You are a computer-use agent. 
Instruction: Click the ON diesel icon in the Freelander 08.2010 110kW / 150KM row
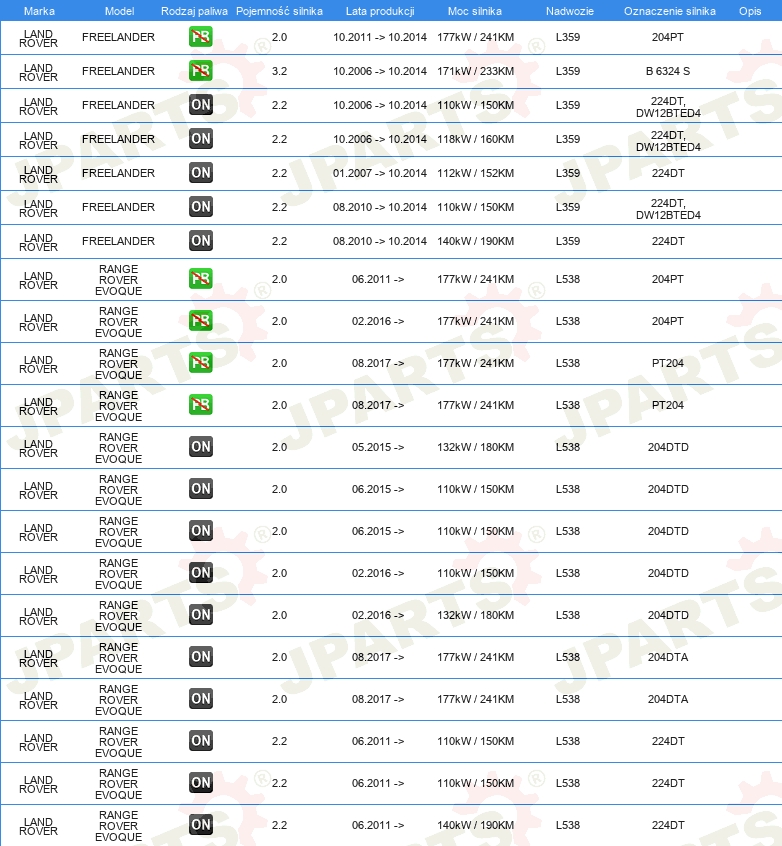(x=201, y=207)
